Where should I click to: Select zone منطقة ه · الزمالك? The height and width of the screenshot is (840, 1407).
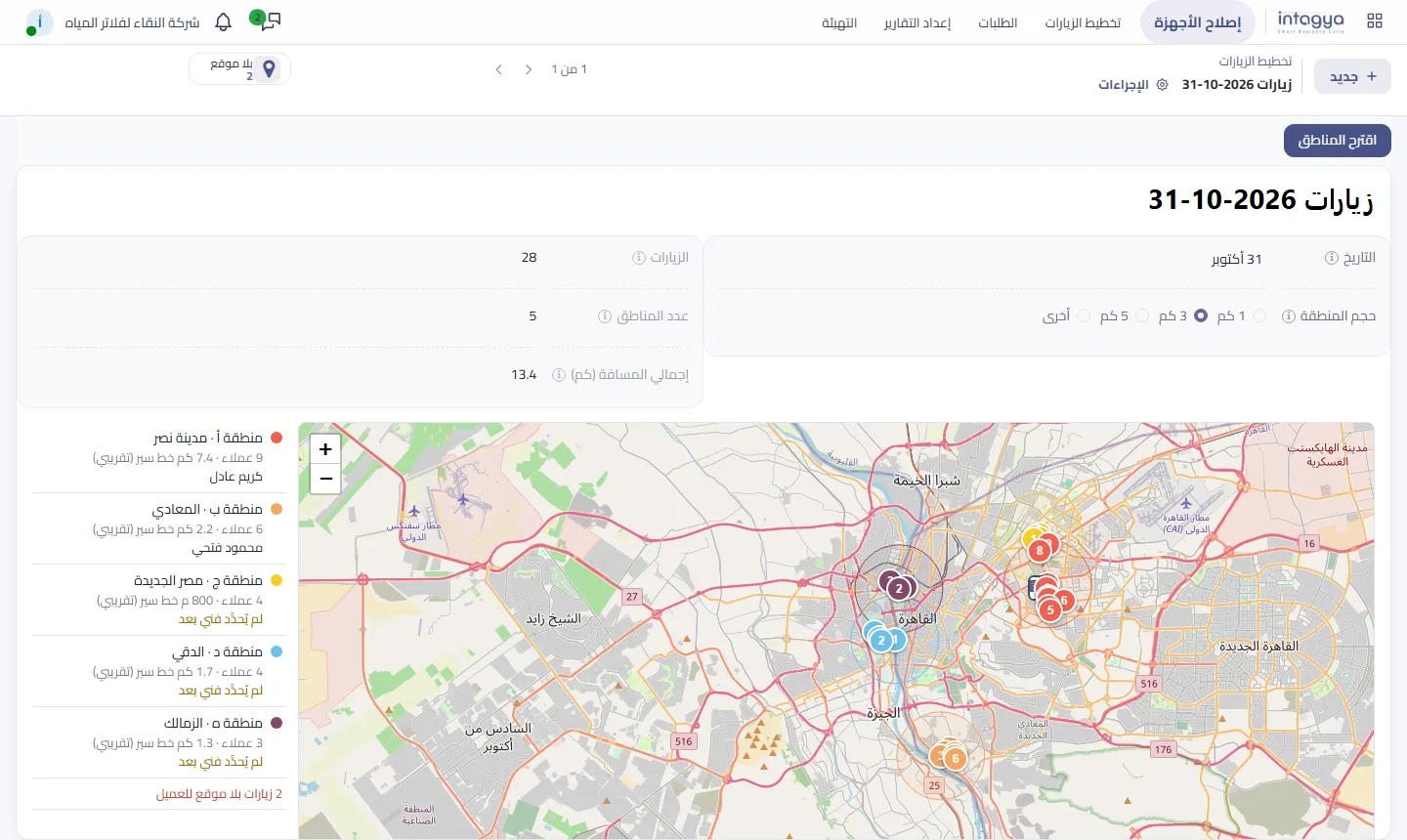pos(159,742)
